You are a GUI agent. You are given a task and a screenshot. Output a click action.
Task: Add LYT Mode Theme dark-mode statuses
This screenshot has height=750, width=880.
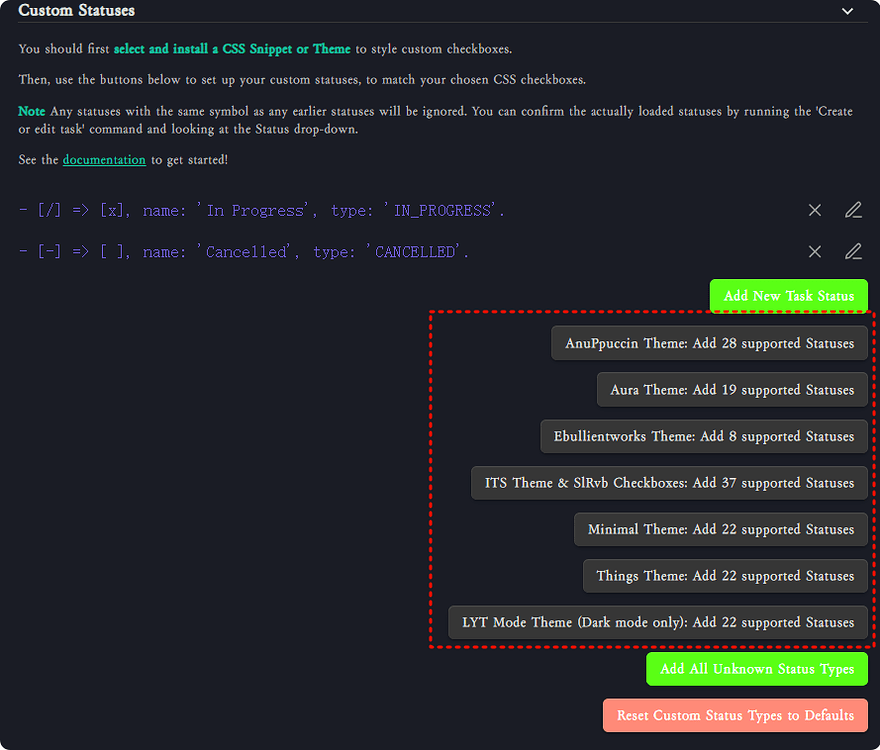pyautogui.click(x=657, y=622)
